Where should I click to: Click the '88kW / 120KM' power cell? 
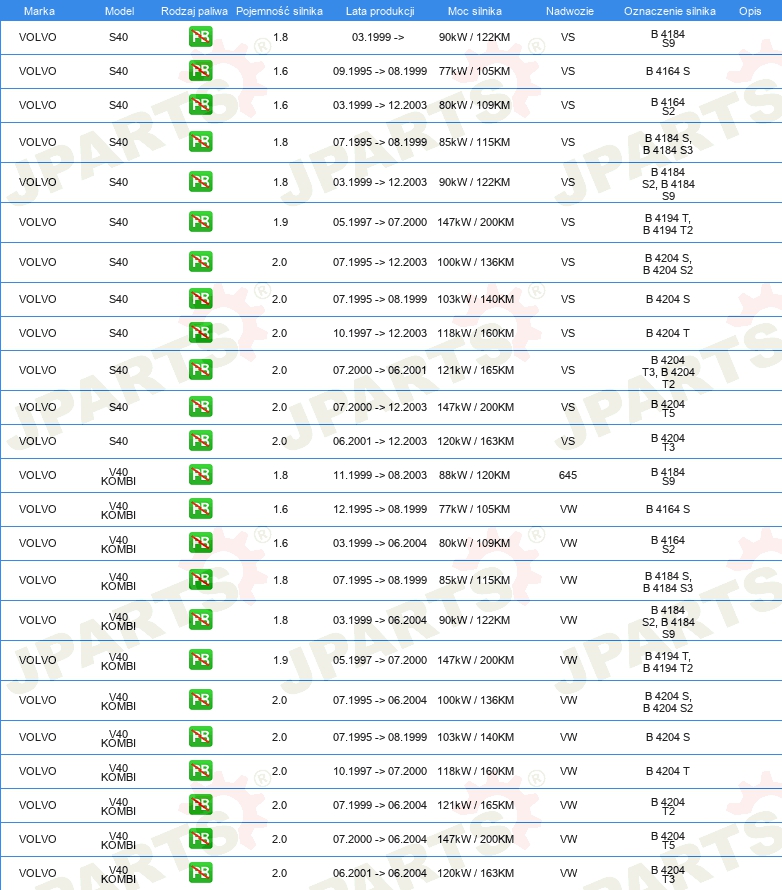474,475
